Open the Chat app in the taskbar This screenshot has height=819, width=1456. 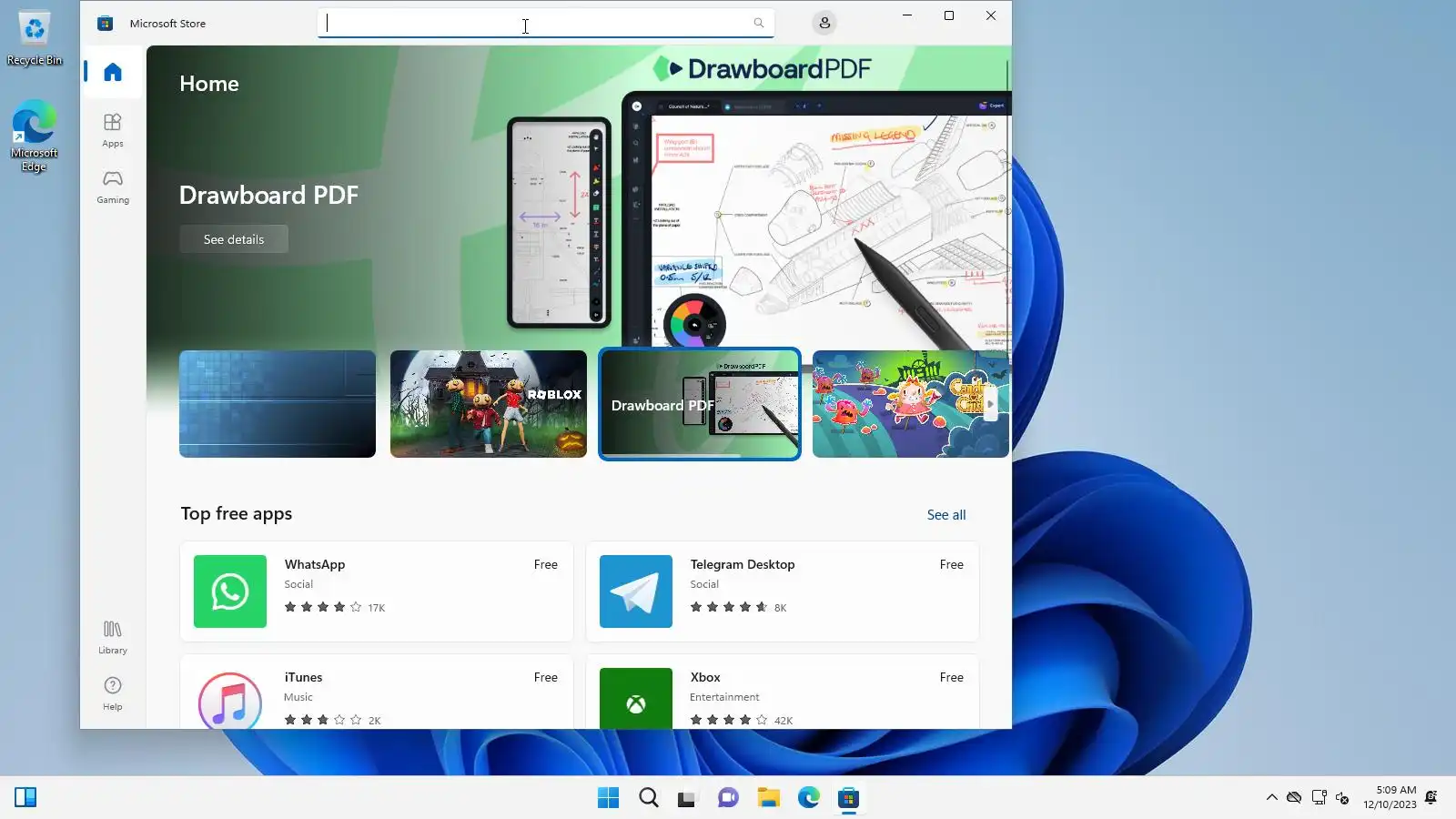coord(728,798)
